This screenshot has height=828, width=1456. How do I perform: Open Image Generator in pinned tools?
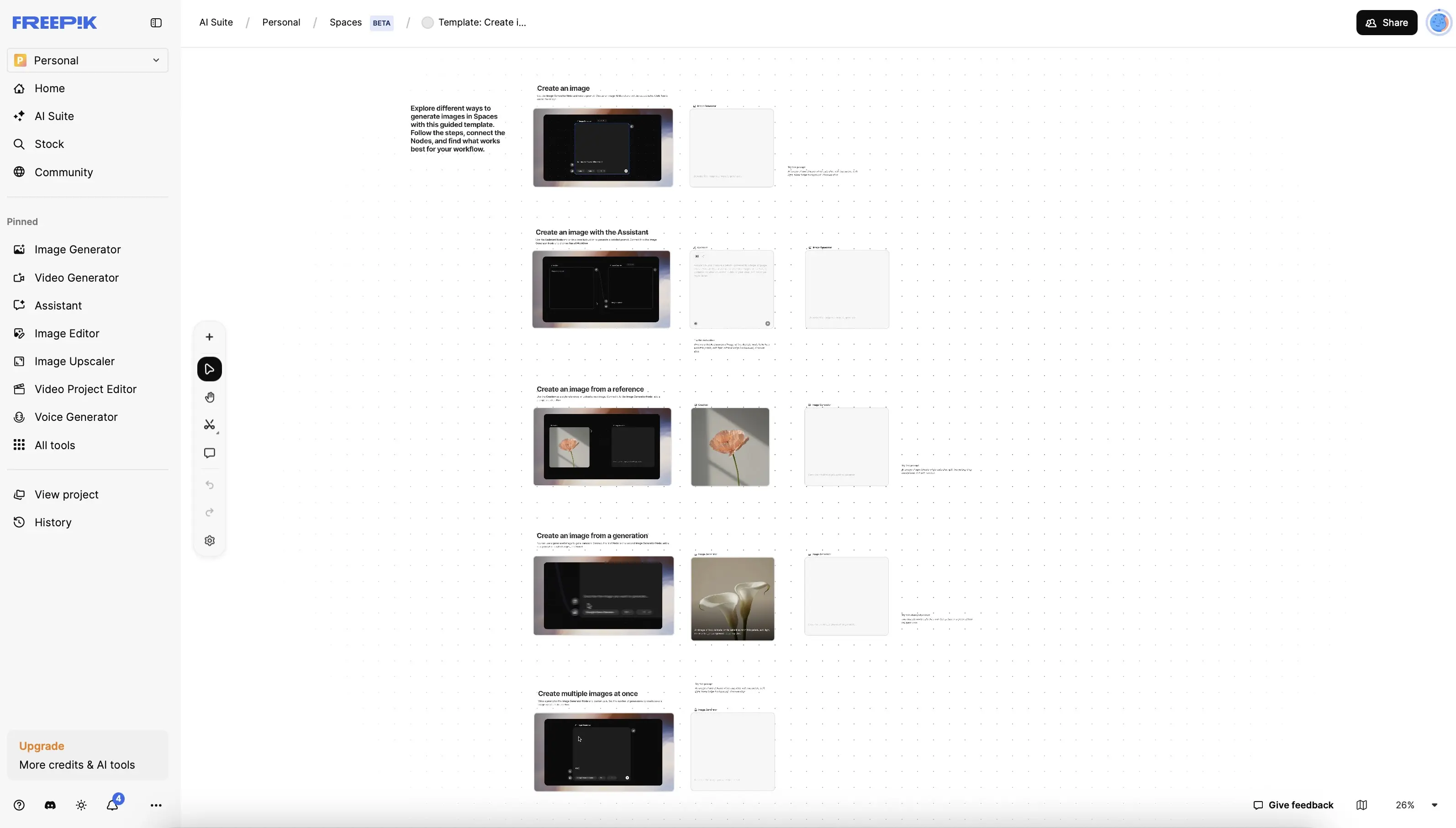(77, 250)
